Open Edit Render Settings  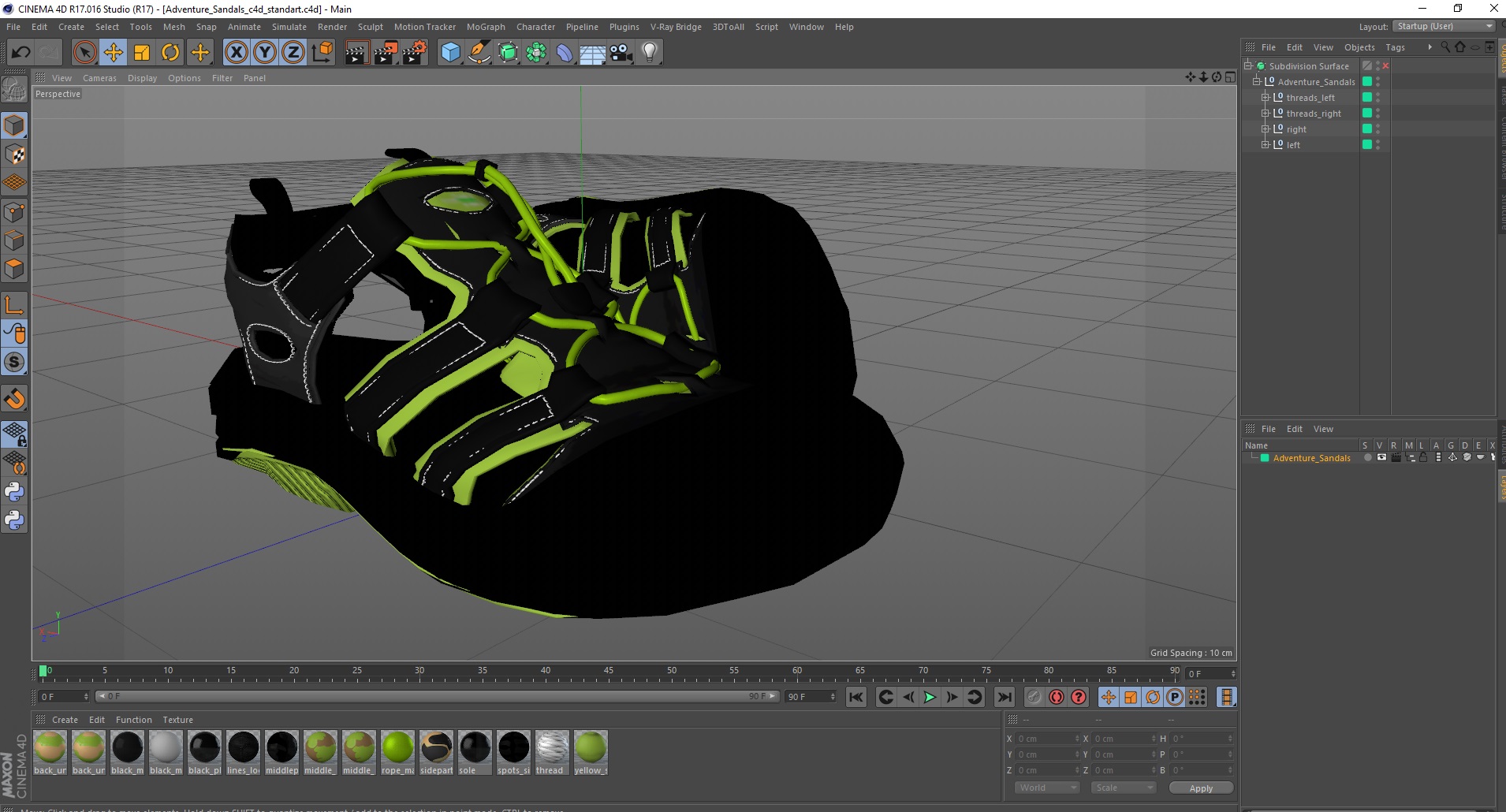click(415, 53)
